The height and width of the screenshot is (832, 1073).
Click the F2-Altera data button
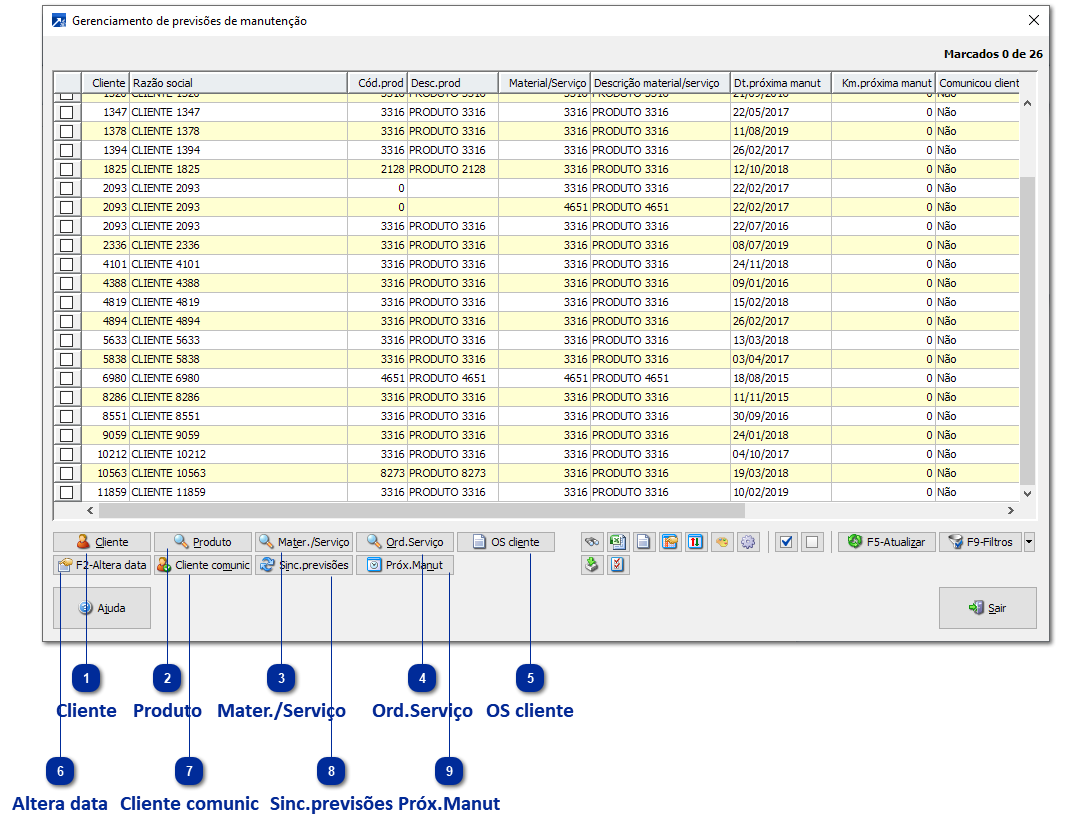(102, 565)
